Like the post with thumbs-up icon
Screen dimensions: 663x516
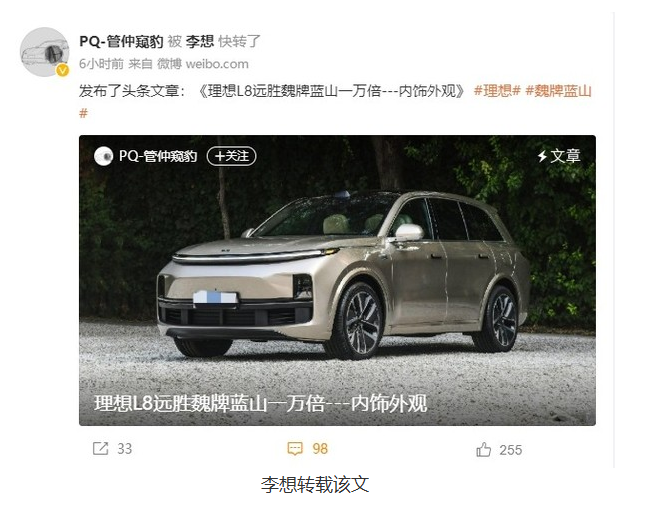coord(484,449)
